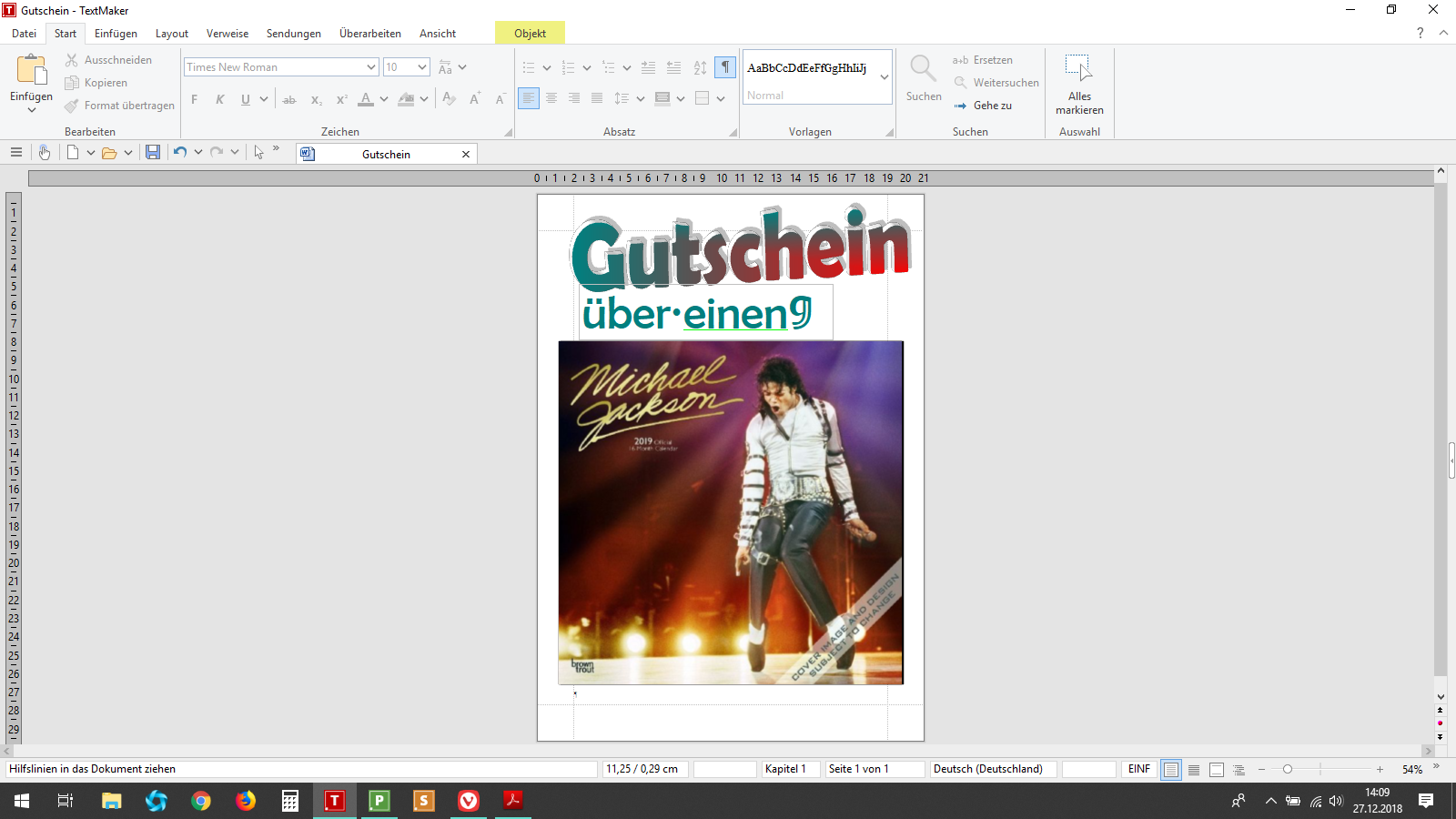Open Chrome from the taskbar
The height and width of the screenshot is (819, 1456).
201,801
